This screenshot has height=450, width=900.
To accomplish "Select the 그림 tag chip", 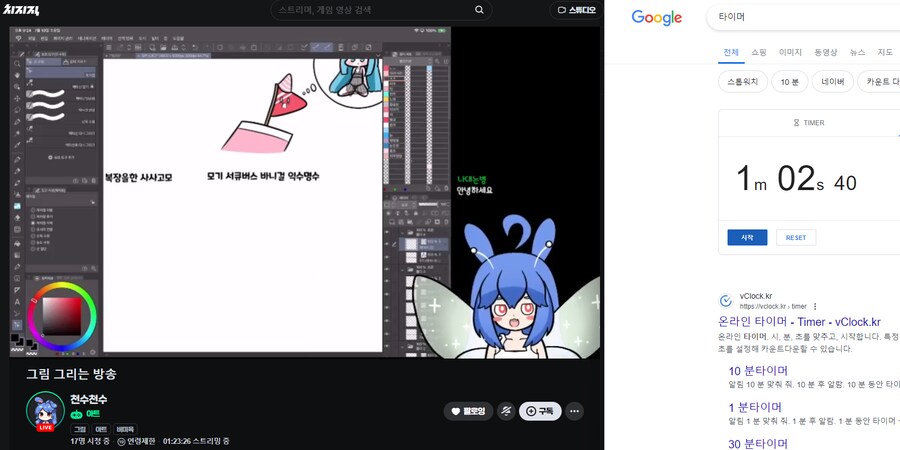I will tap(80, 429).
